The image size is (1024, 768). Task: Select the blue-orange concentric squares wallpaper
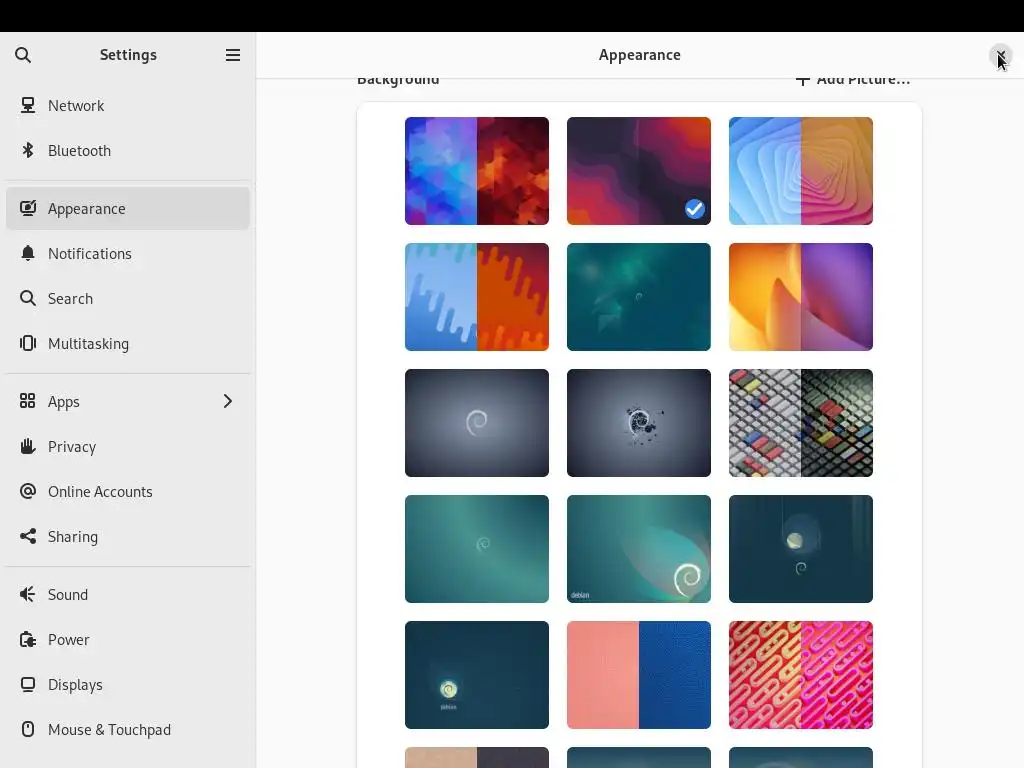[801, 171]
